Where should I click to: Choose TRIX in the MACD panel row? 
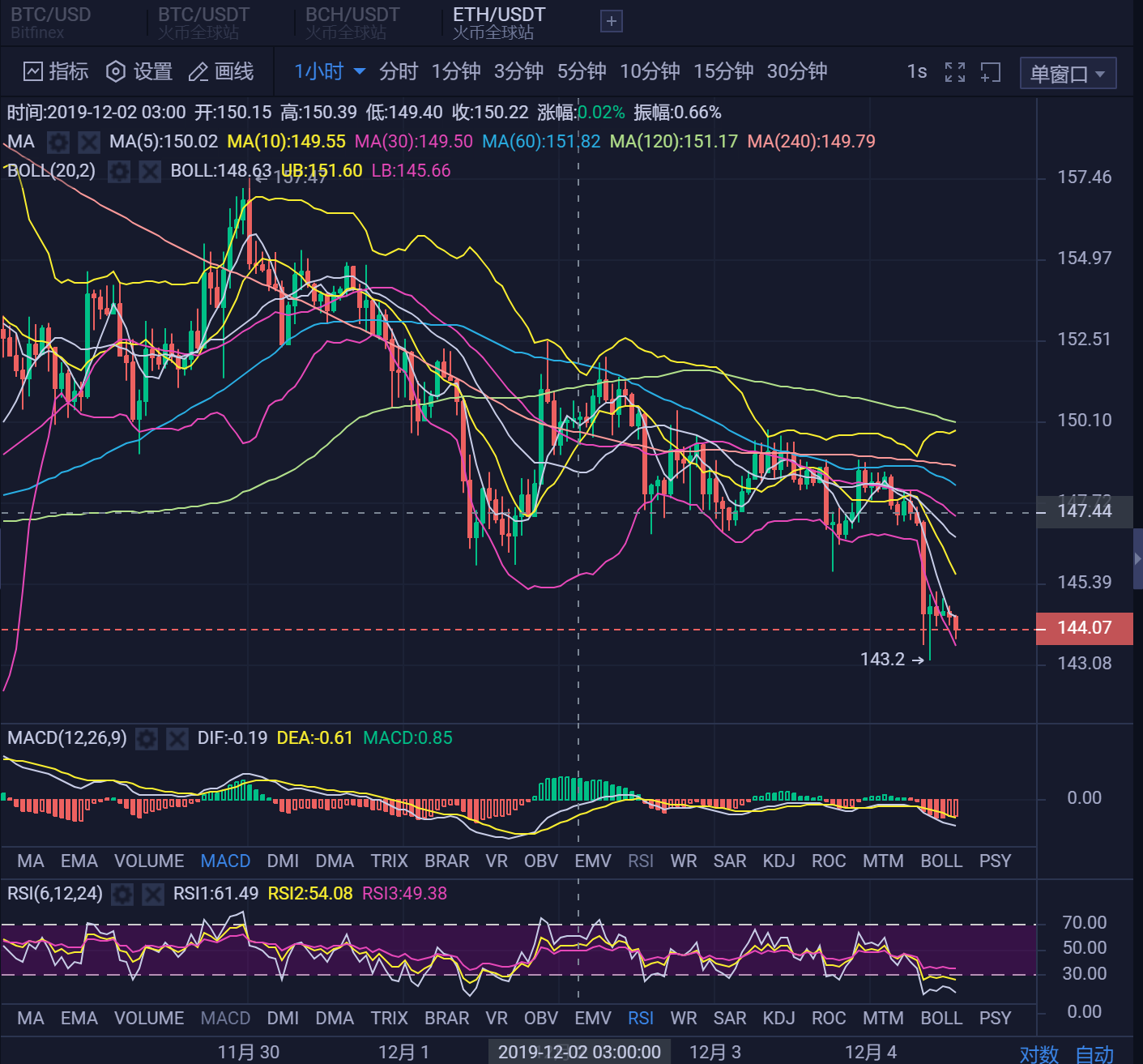(390, 861)
